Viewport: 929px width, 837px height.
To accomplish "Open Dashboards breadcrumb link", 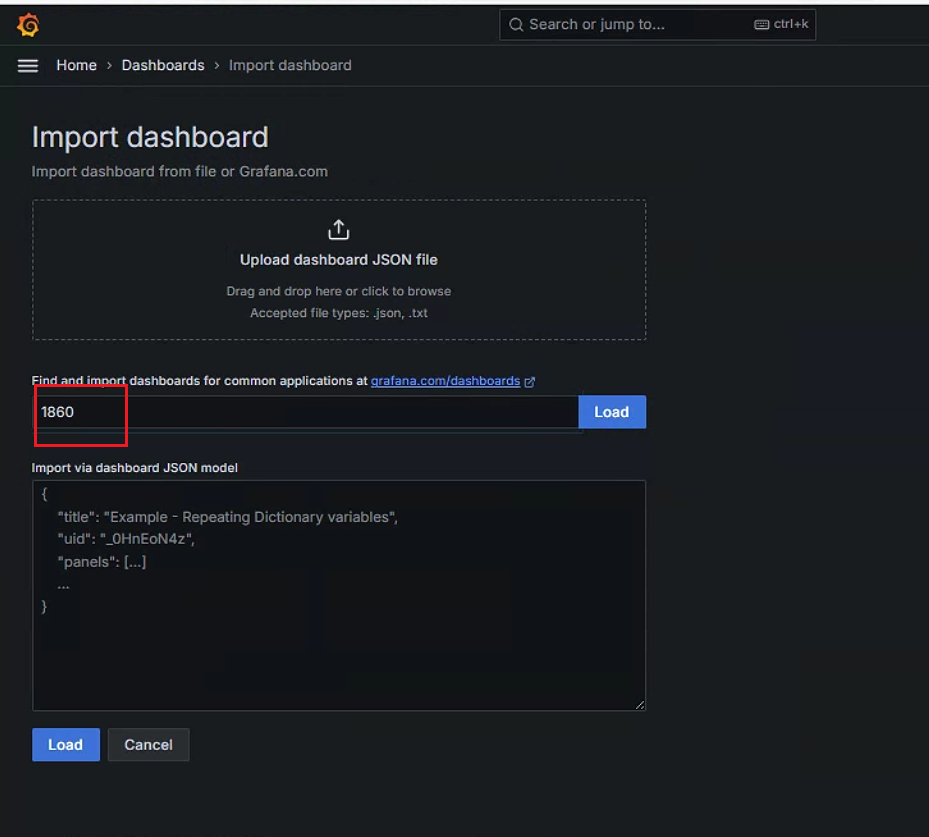I will click(x=163, y=65).
